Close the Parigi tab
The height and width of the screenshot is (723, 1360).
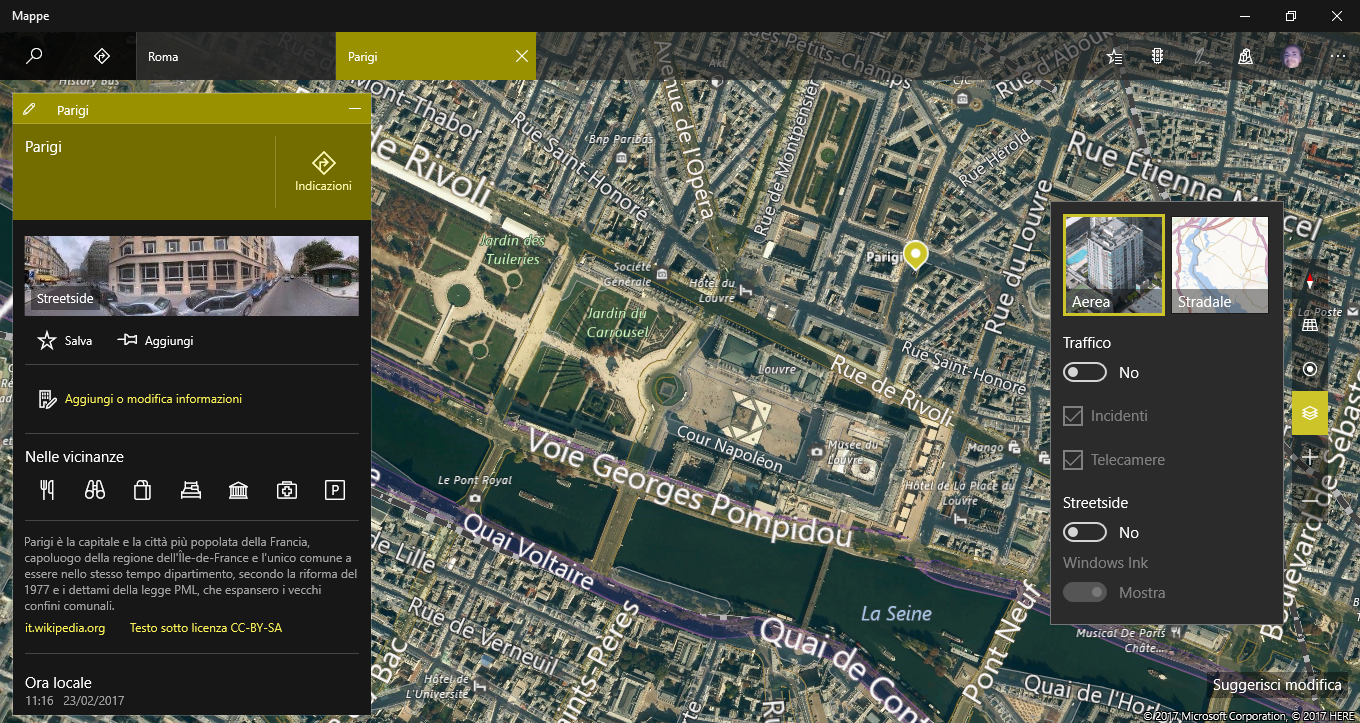[x=521, y=56]
